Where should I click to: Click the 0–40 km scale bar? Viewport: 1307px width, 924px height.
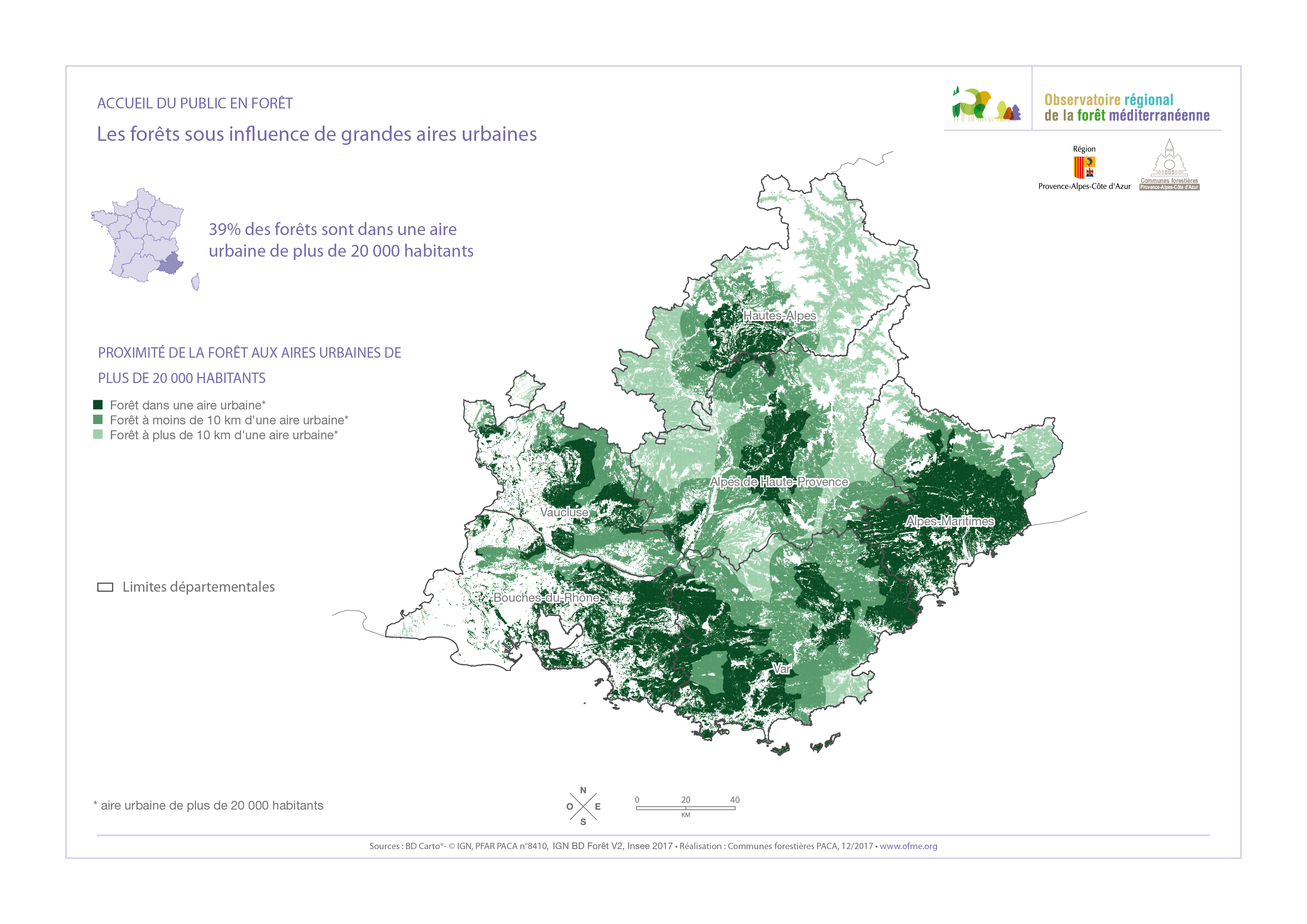(686, 807)
